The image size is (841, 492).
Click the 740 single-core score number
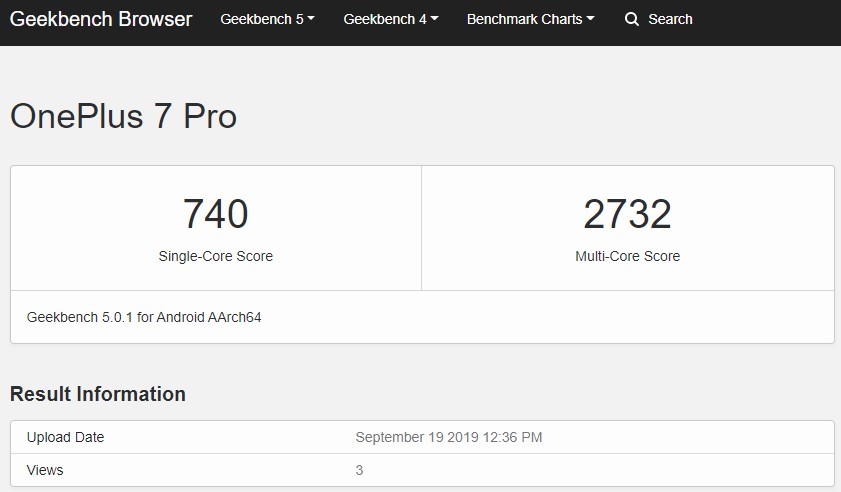tap(216, 214)
